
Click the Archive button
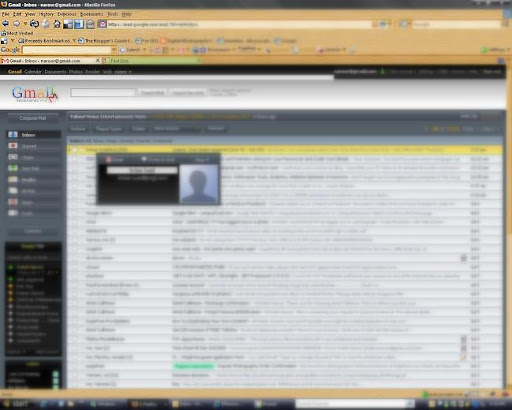coord(78,129)
